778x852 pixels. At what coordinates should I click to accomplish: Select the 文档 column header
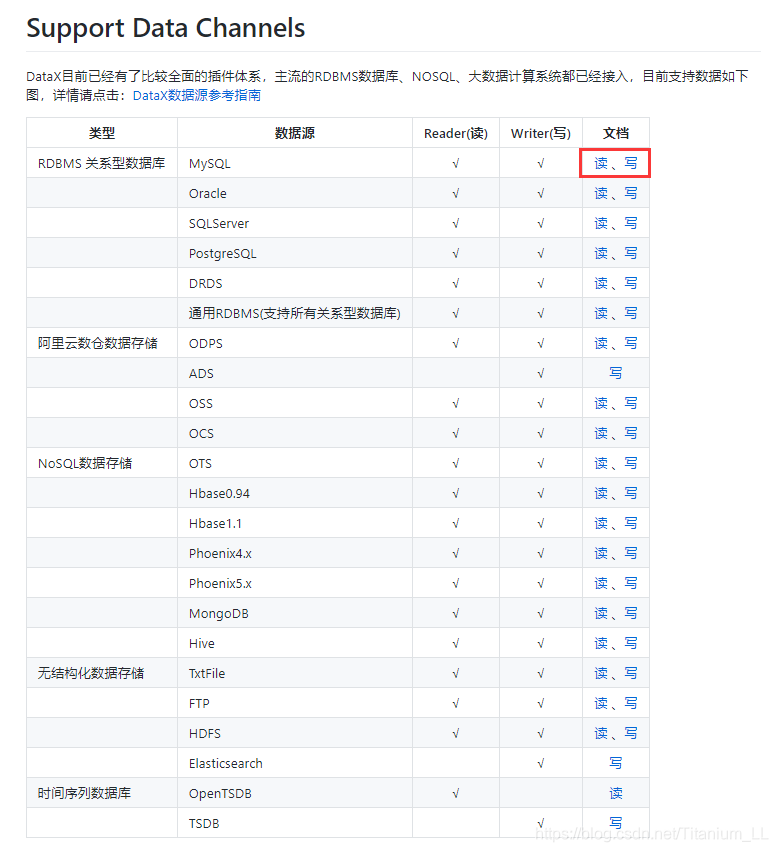tap(616, 133)
